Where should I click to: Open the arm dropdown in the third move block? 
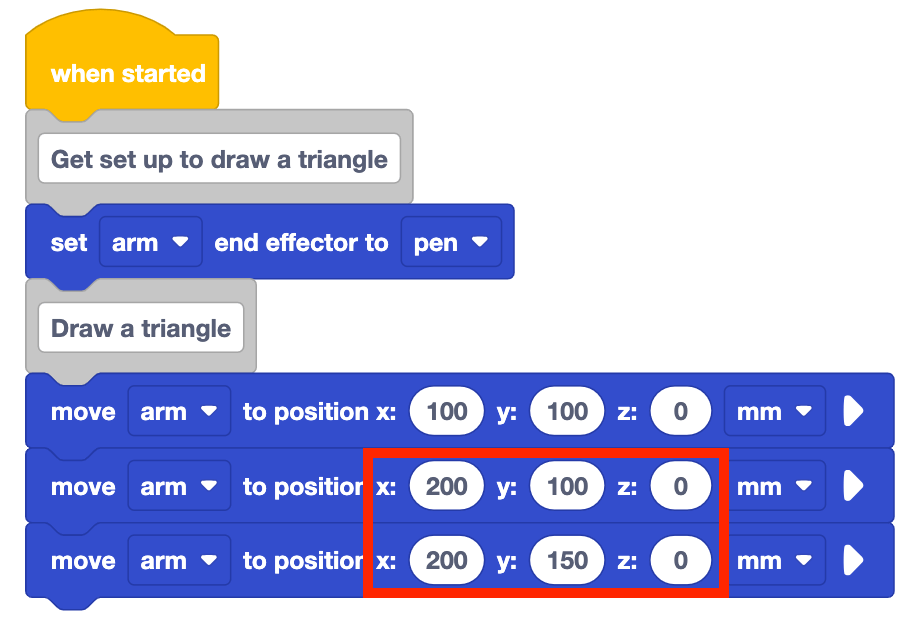[x=179, y=561]
